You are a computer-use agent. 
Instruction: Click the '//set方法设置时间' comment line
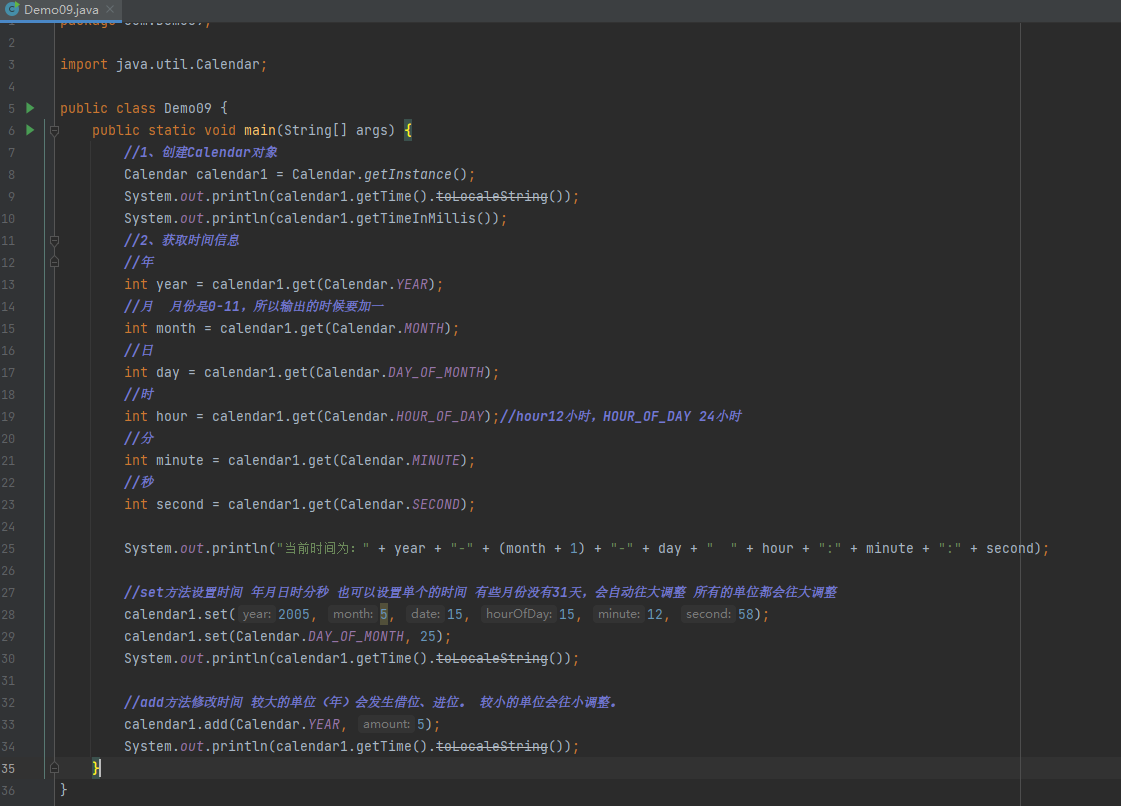(x=480, y=592)
